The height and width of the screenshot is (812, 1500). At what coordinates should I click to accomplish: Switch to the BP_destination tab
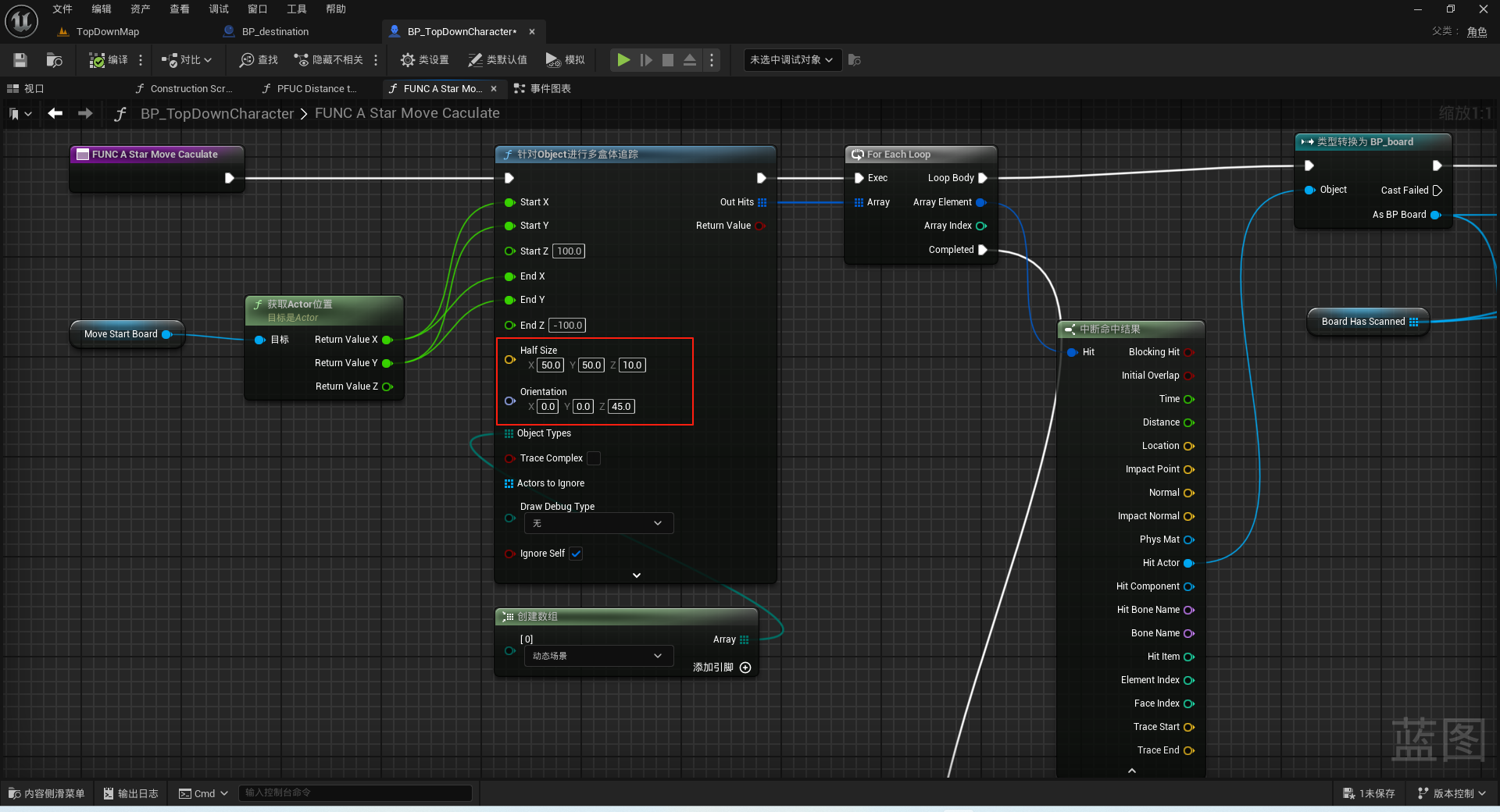(x=275, y=32)
